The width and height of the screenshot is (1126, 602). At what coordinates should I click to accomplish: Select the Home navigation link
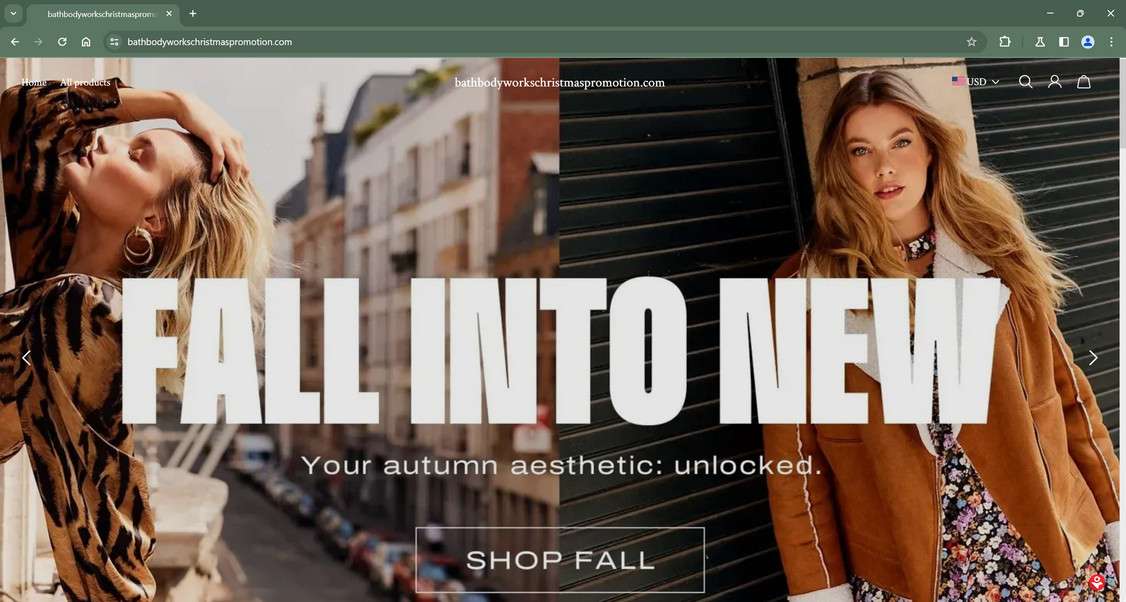point(34,83)
